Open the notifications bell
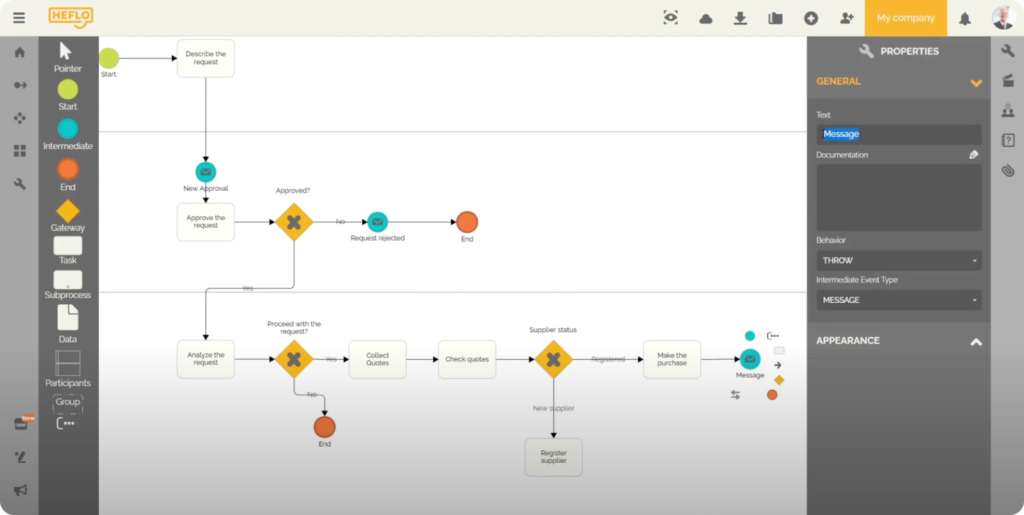This screenshot has height=515, width=1024. pyautogui.click(x=965, y=18)
